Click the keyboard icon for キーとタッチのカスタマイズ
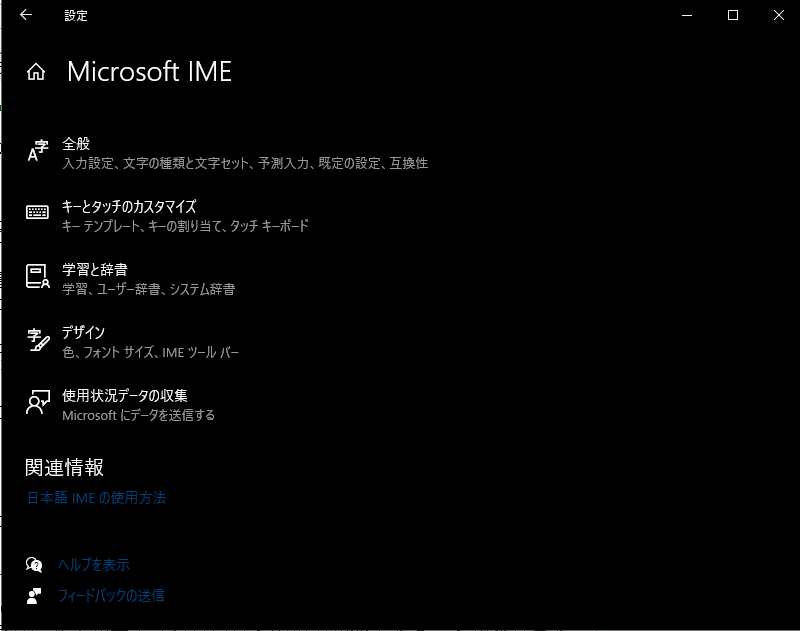Image resolution: width=800 pixels, height=631 pixels. coord(37,212)
